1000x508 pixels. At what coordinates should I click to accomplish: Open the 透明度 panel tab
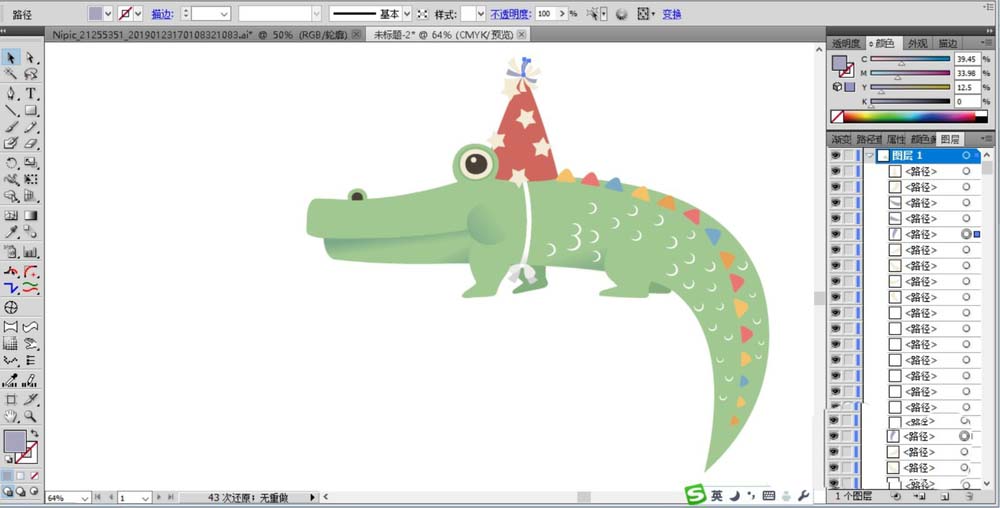coord(846,44)
